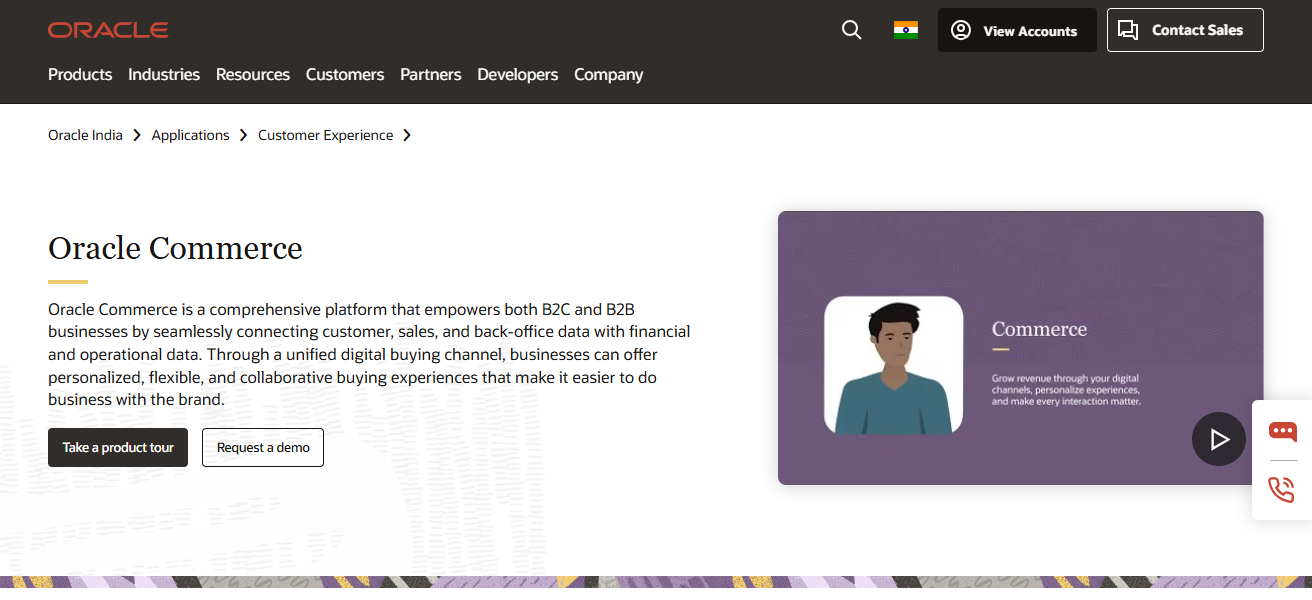Expand the Developers navigation dropdown
Viewport: 1312px width, 600px height.
coord(517,74)
